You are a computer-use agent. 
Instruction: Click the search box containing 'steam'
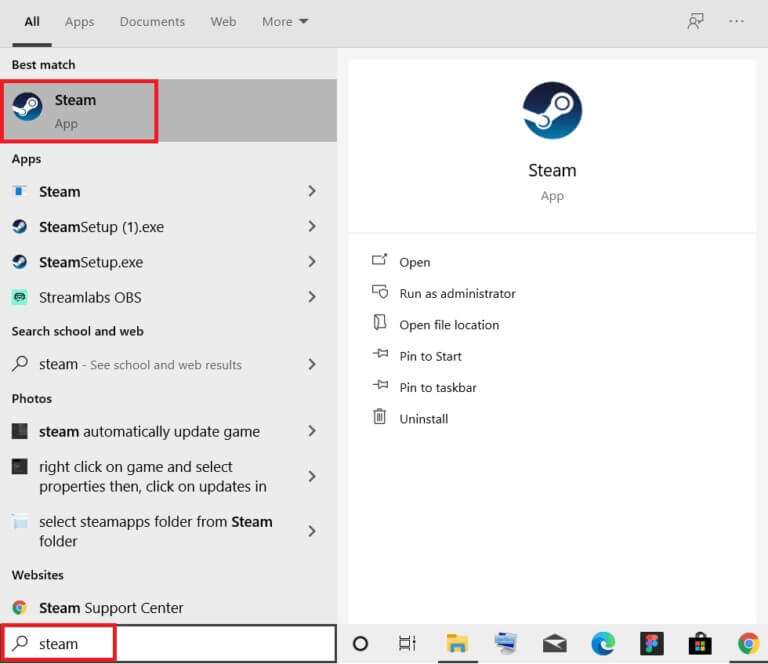169,643
